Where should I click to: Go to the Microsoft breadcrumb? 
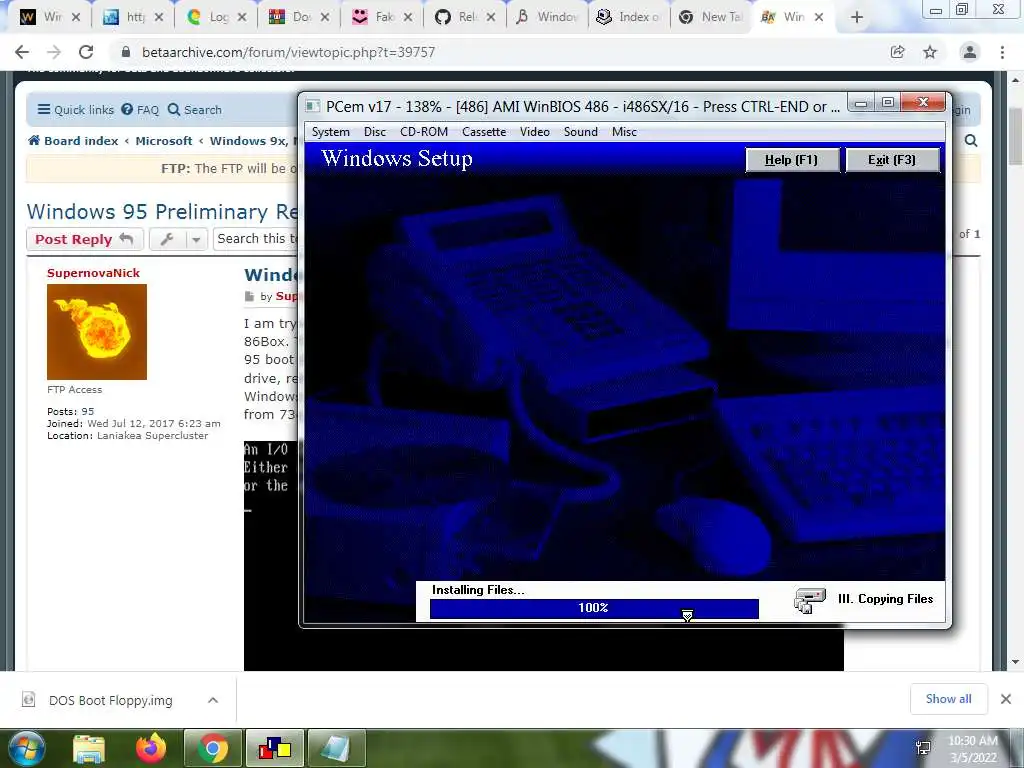pos(164,140)
